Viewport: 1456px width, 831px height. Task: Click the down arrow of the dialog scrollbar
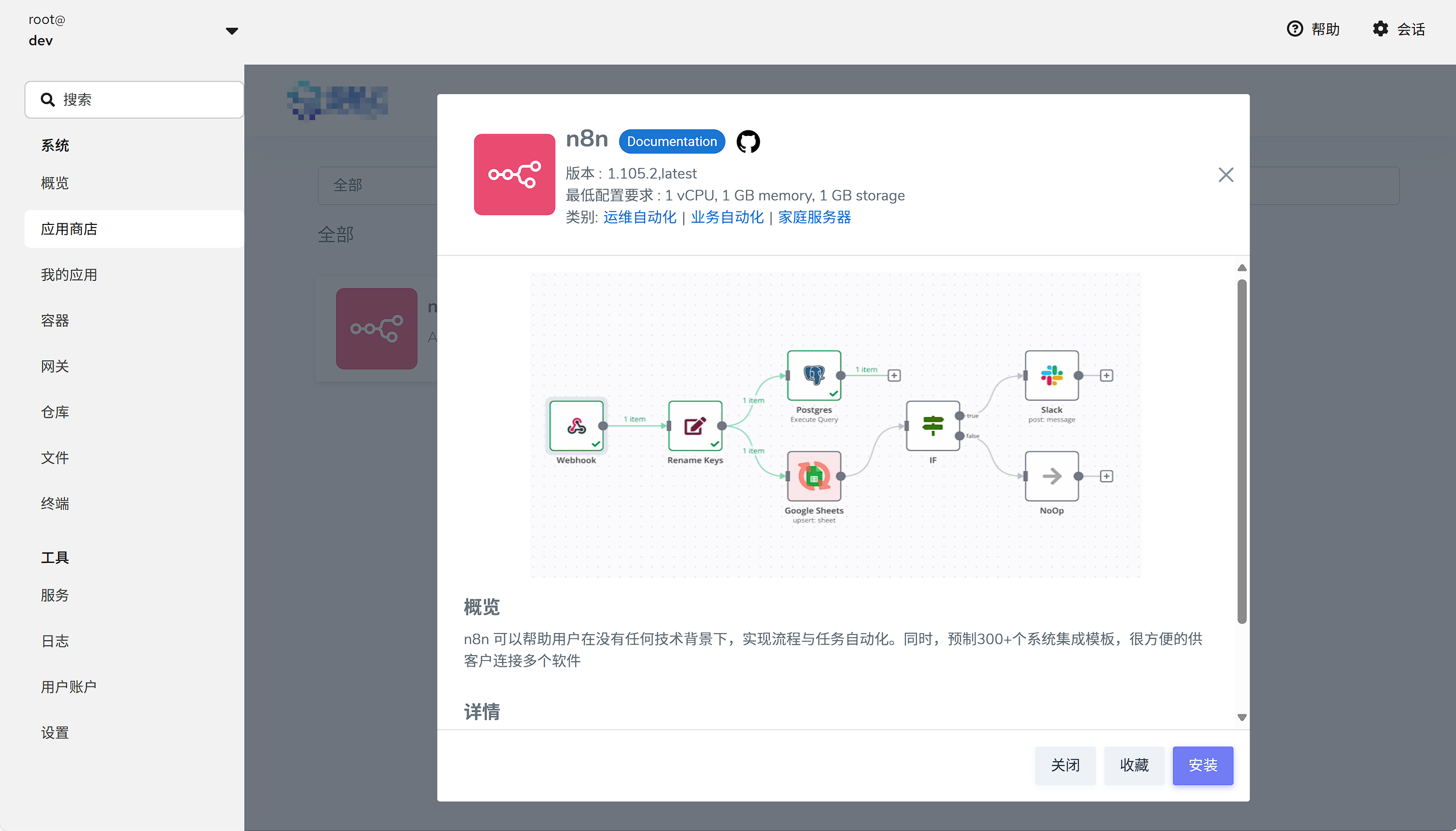click(1242, 717)
